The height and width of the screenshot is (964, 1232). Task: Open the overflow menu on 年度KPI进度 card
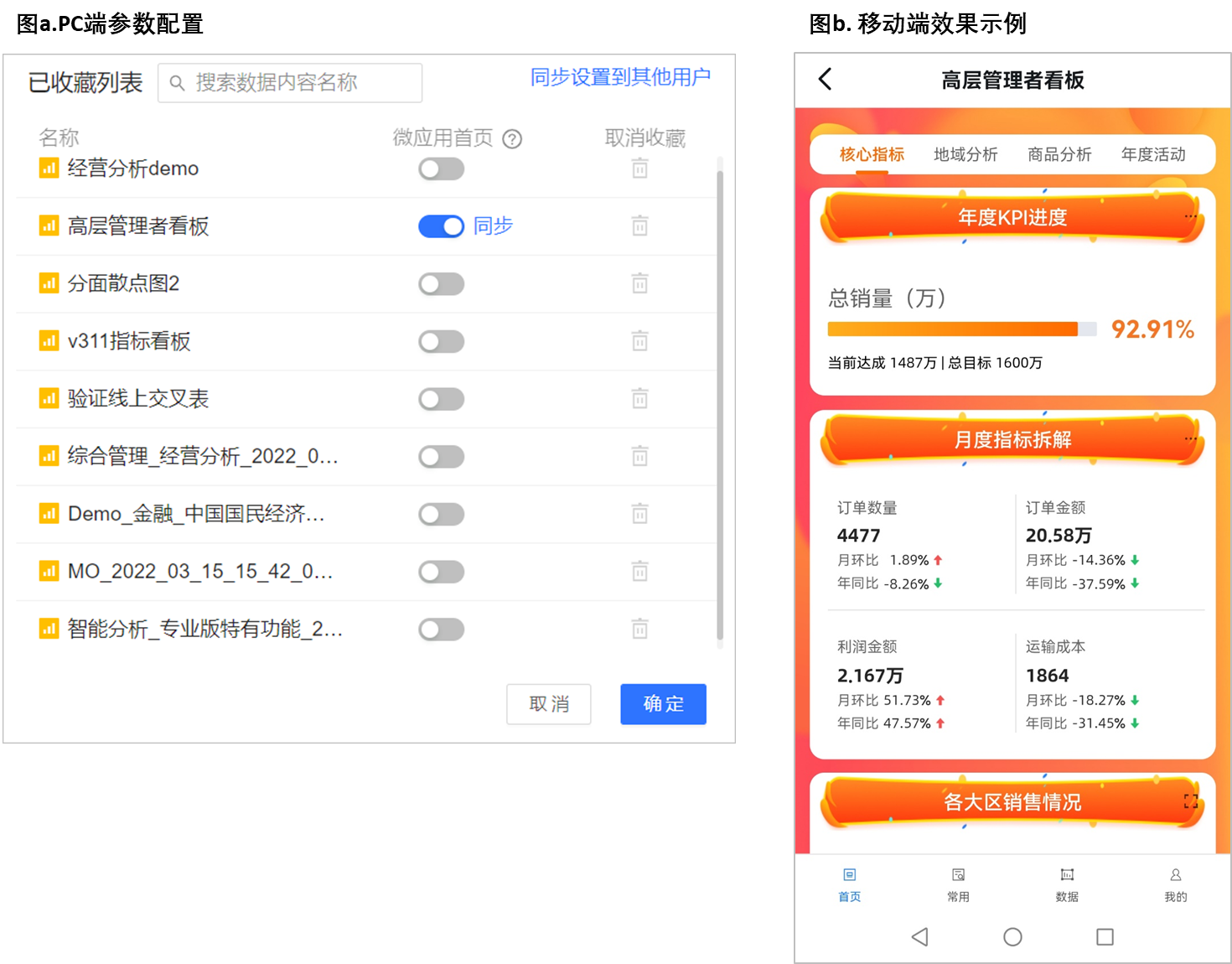(1191, 216)
